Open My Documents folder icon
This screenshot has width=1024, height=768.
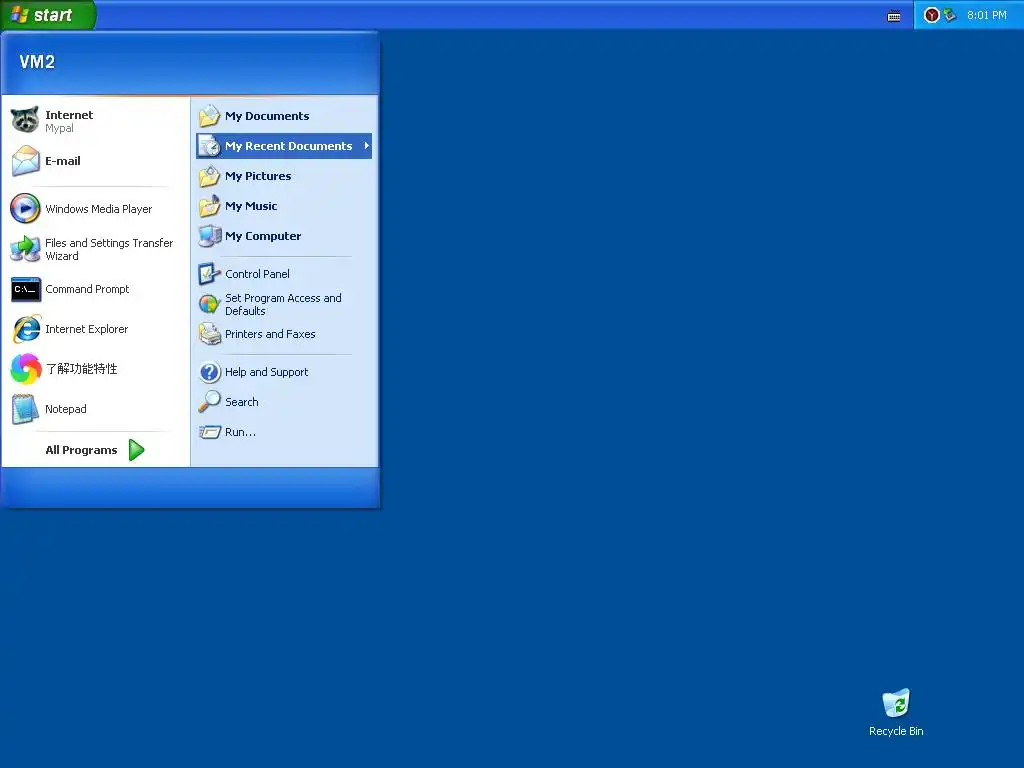[x=210, y=116]
